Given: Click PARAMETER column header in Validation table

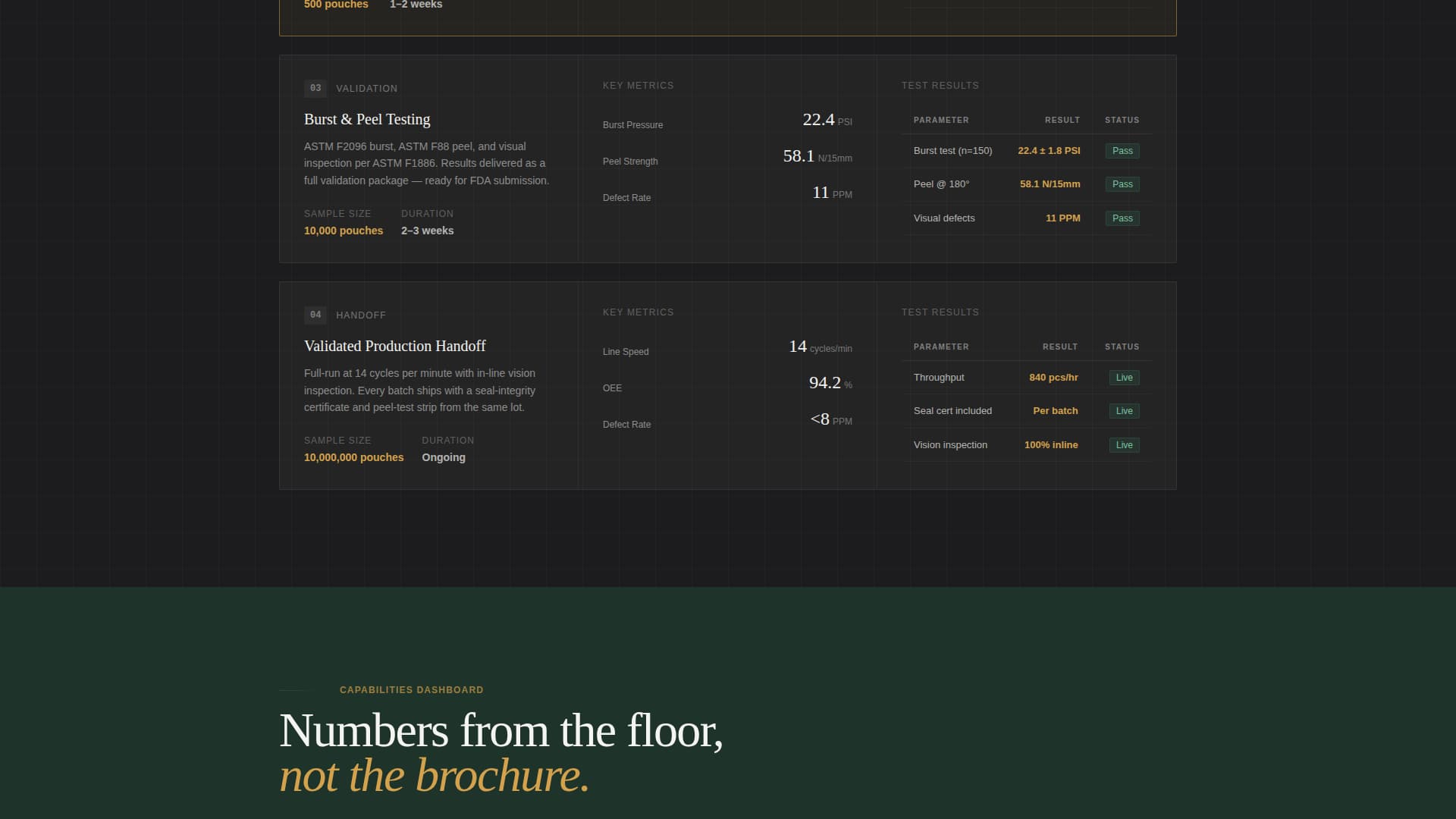Looking at the screenshot, I should [940, 120].
